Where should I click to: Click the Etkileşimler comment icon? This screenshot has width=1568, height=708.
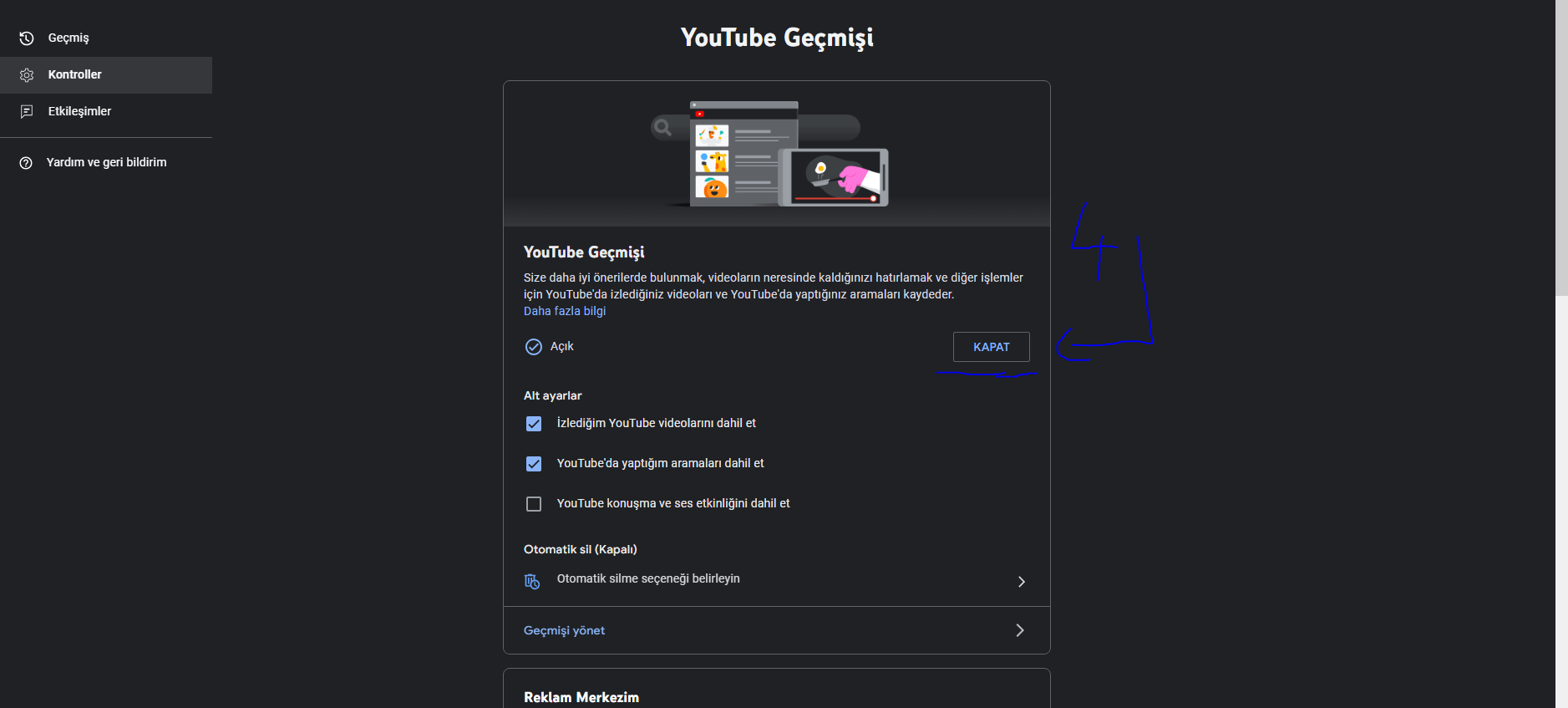pyautogui.click(x=27, y=112)
